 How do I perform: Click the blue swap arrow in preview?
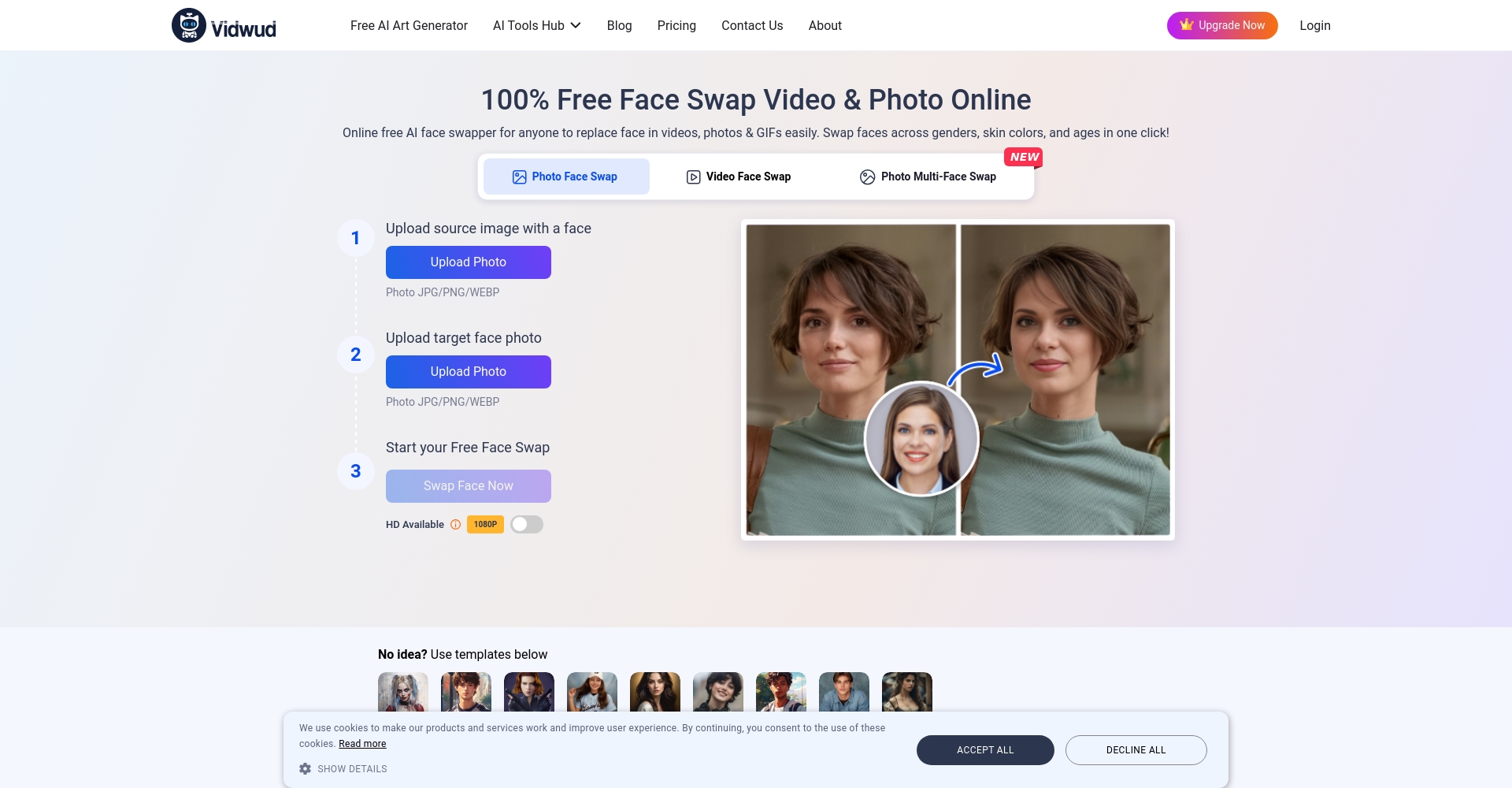pyautogui.click(x=976, y=368)
